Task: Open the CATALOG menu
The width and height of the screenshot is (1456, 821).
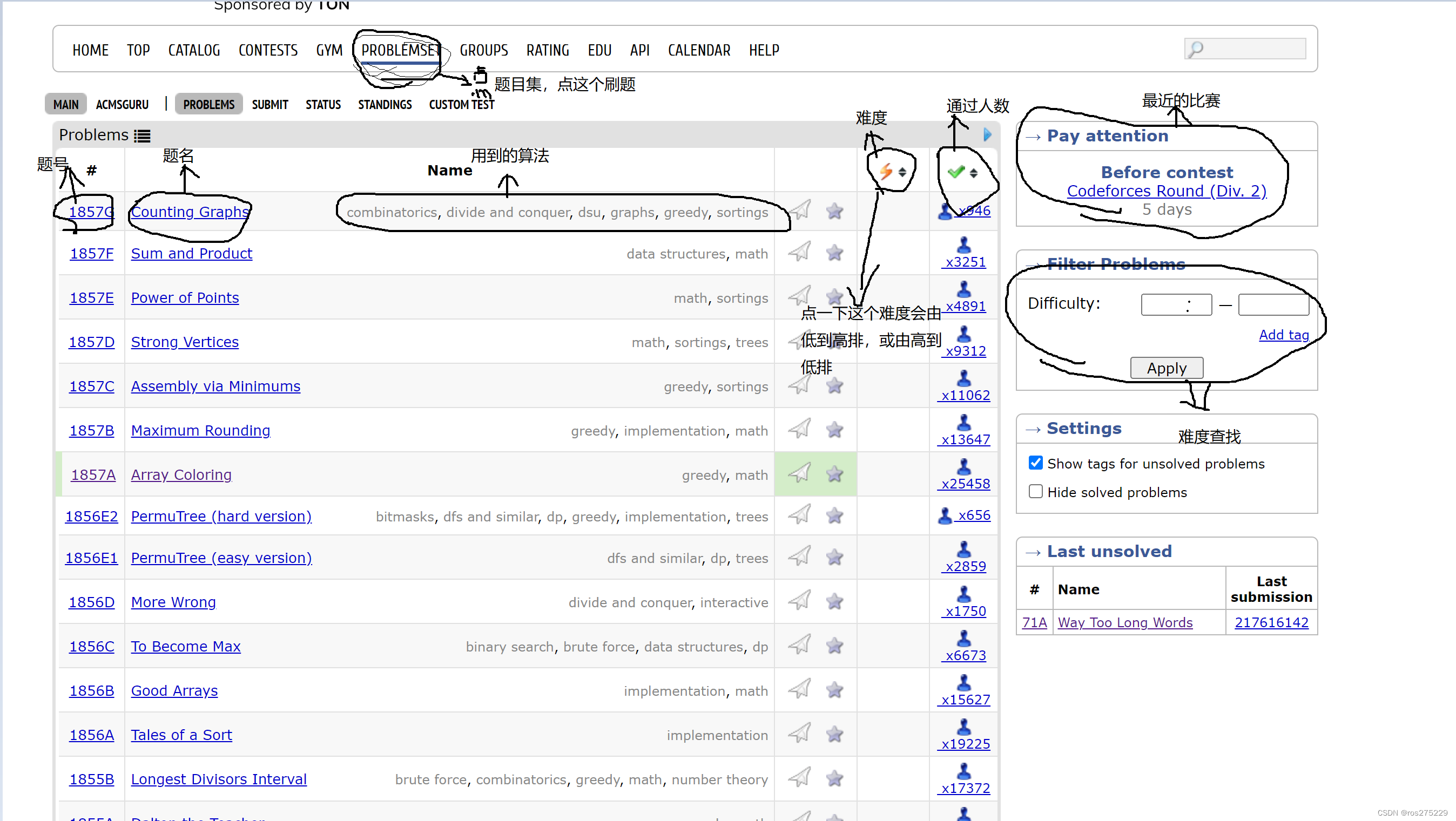Action: (x=193, y=50)
